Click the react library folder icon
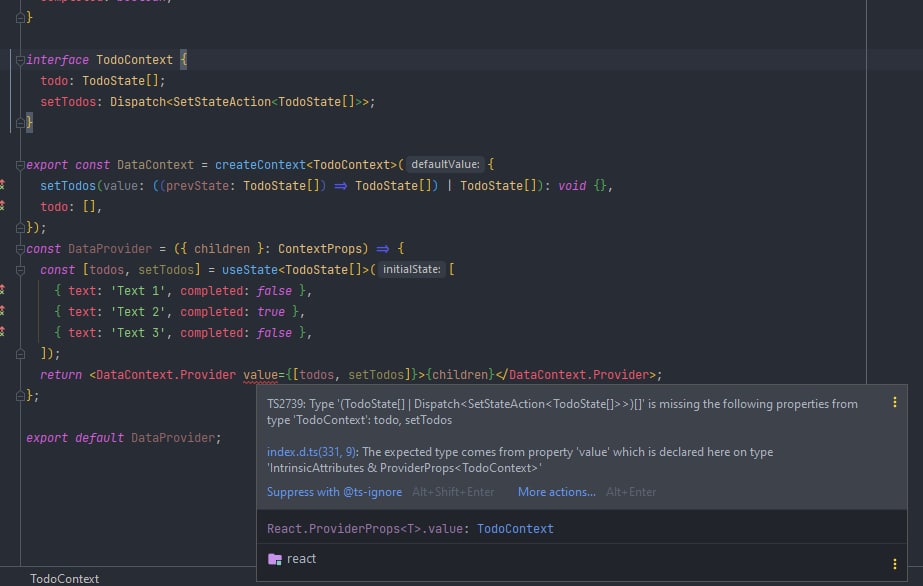Image resolution: width=923 pixels, height=586 pixels. 275,559
